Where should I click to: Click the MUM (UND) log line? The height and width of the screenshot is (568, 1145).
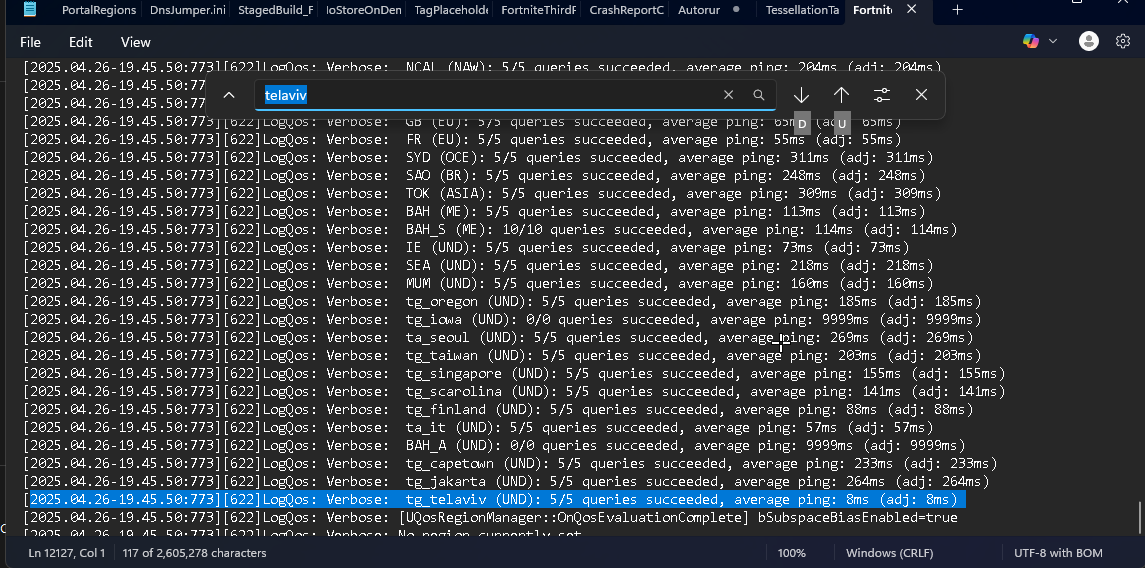(478, 283)
